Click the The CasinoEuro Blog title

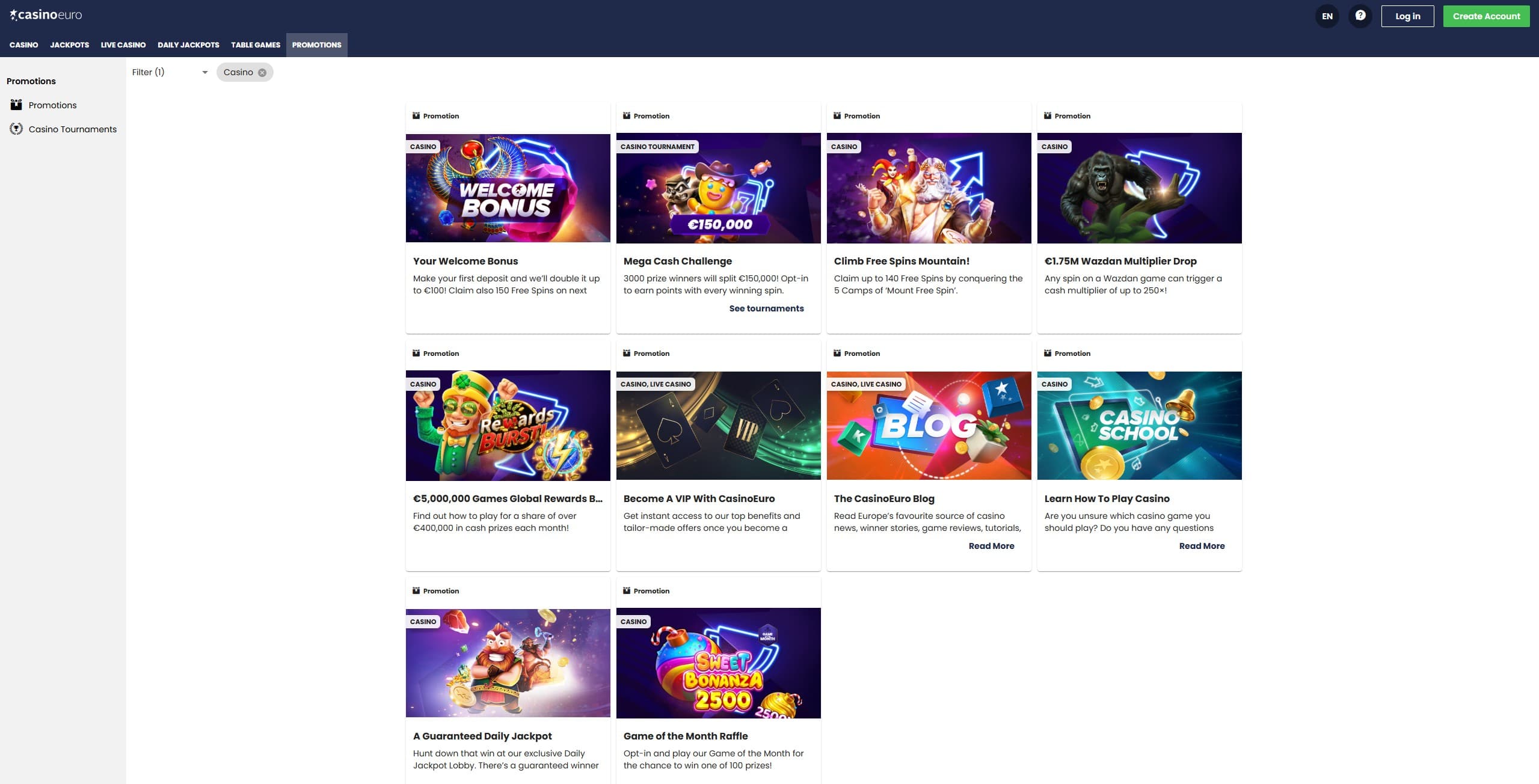[884, 498]
